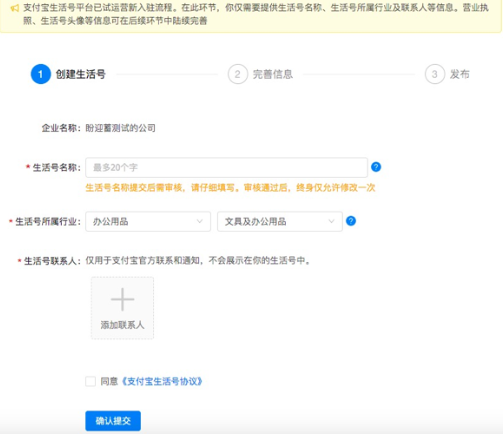Expand chevron arrow of 办公用品 select
Screen dimensions: 503x434
(200, 221)
